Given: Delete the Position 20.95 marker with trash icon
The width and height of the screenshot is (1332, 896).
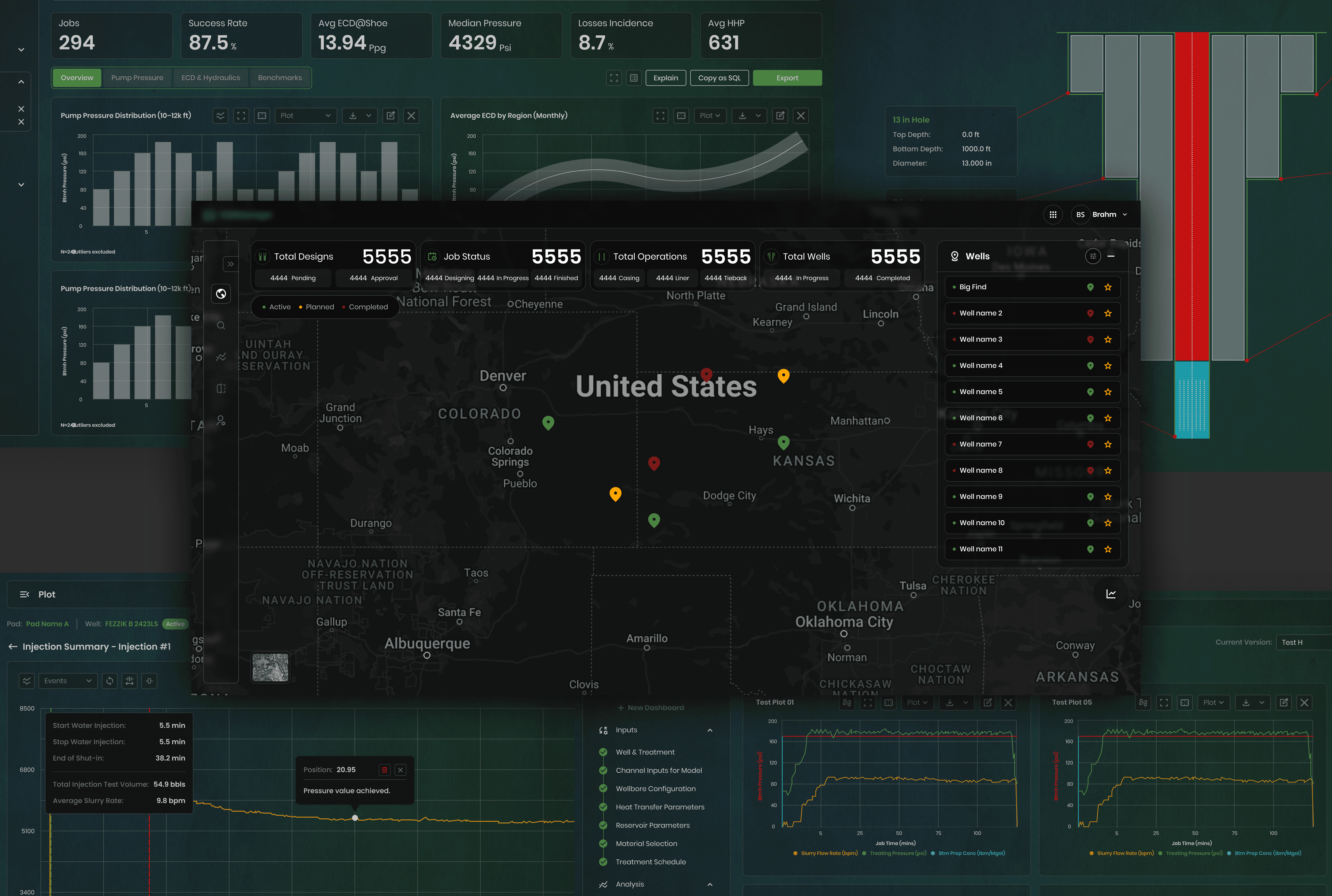Looking at the screenshot, I should [x=385, y=770].
